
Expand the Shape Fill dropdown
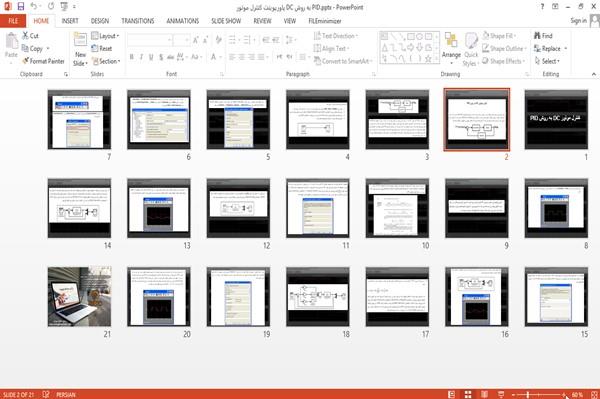[x=499, y=36]
